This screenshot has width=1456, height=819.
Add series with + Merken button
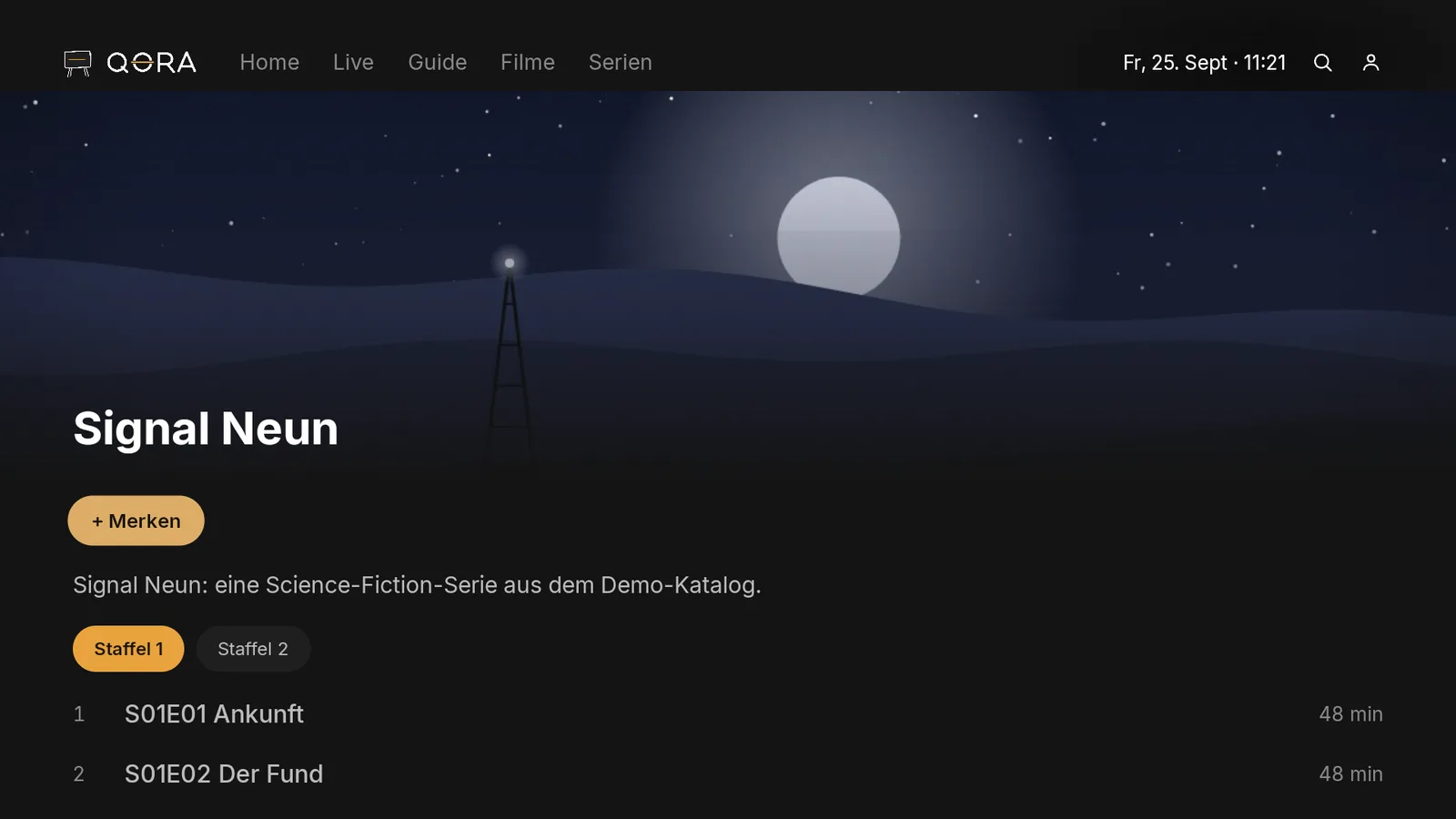pos(136,521)
